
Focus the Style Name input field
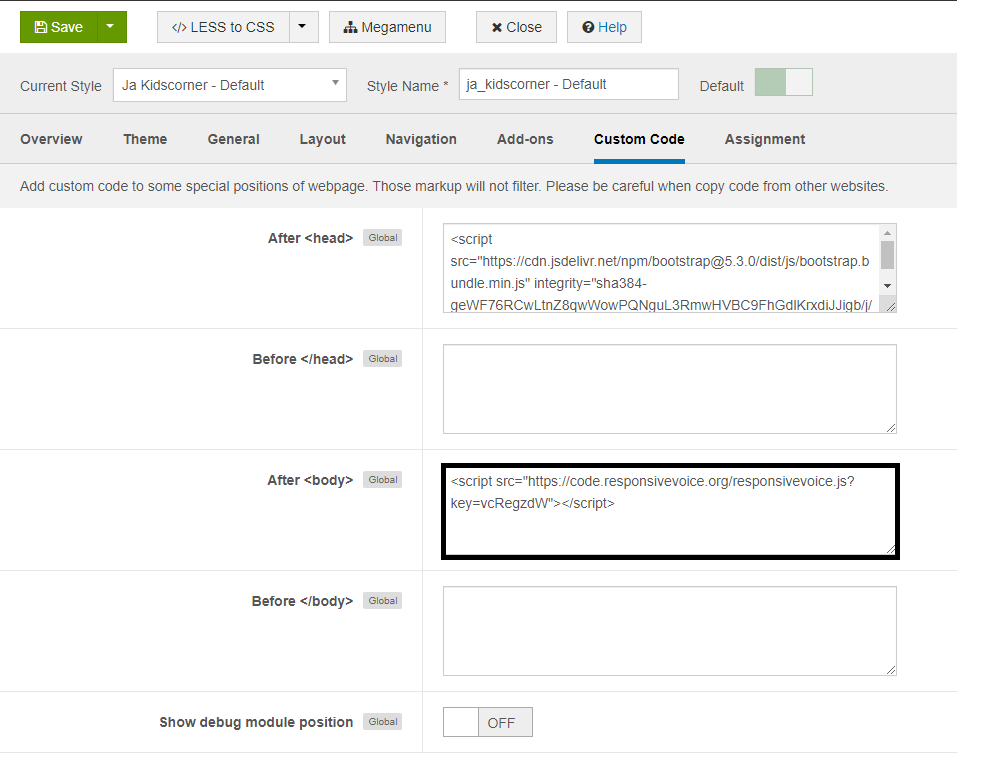(569, 84)
